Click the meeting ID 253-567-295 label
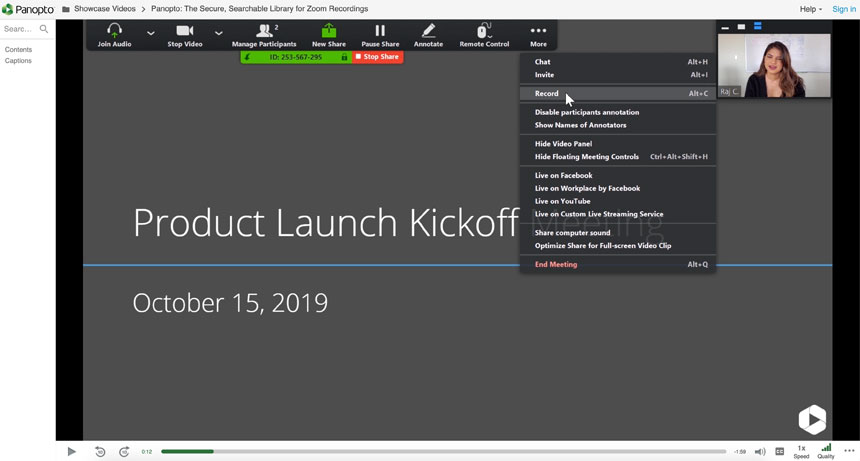Image resolution: width=860 pixels, height=461 pixels. [296, 57]
